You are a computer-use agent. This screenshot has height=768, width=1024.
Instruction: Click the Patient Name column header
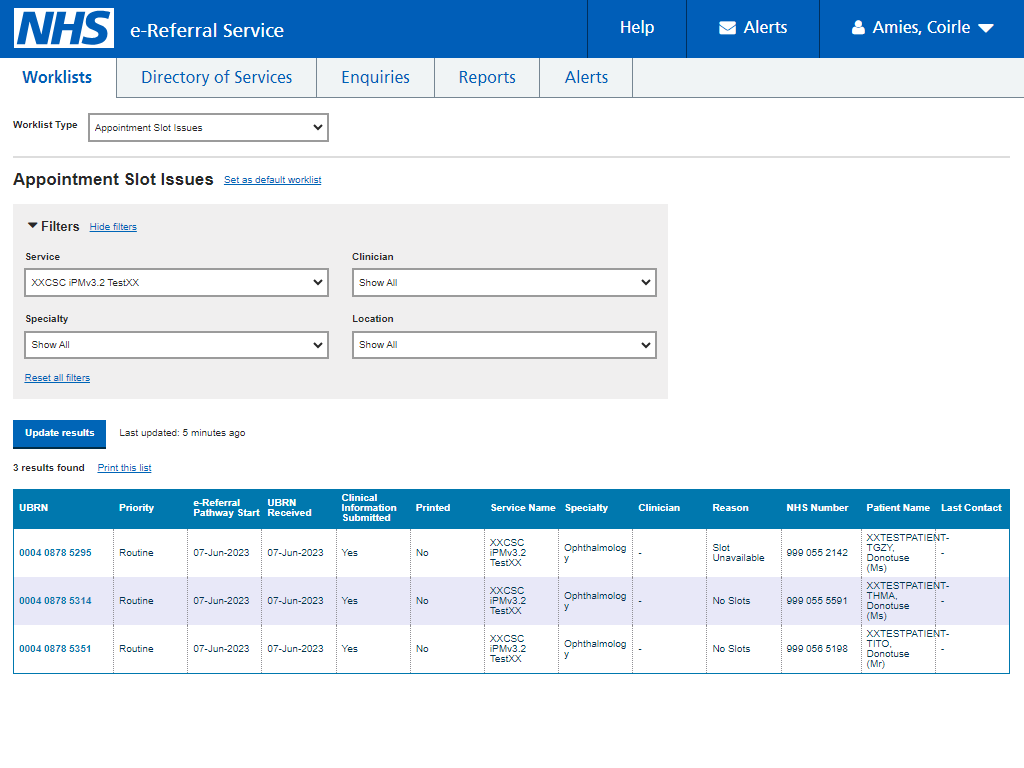[x=898, y=508]
